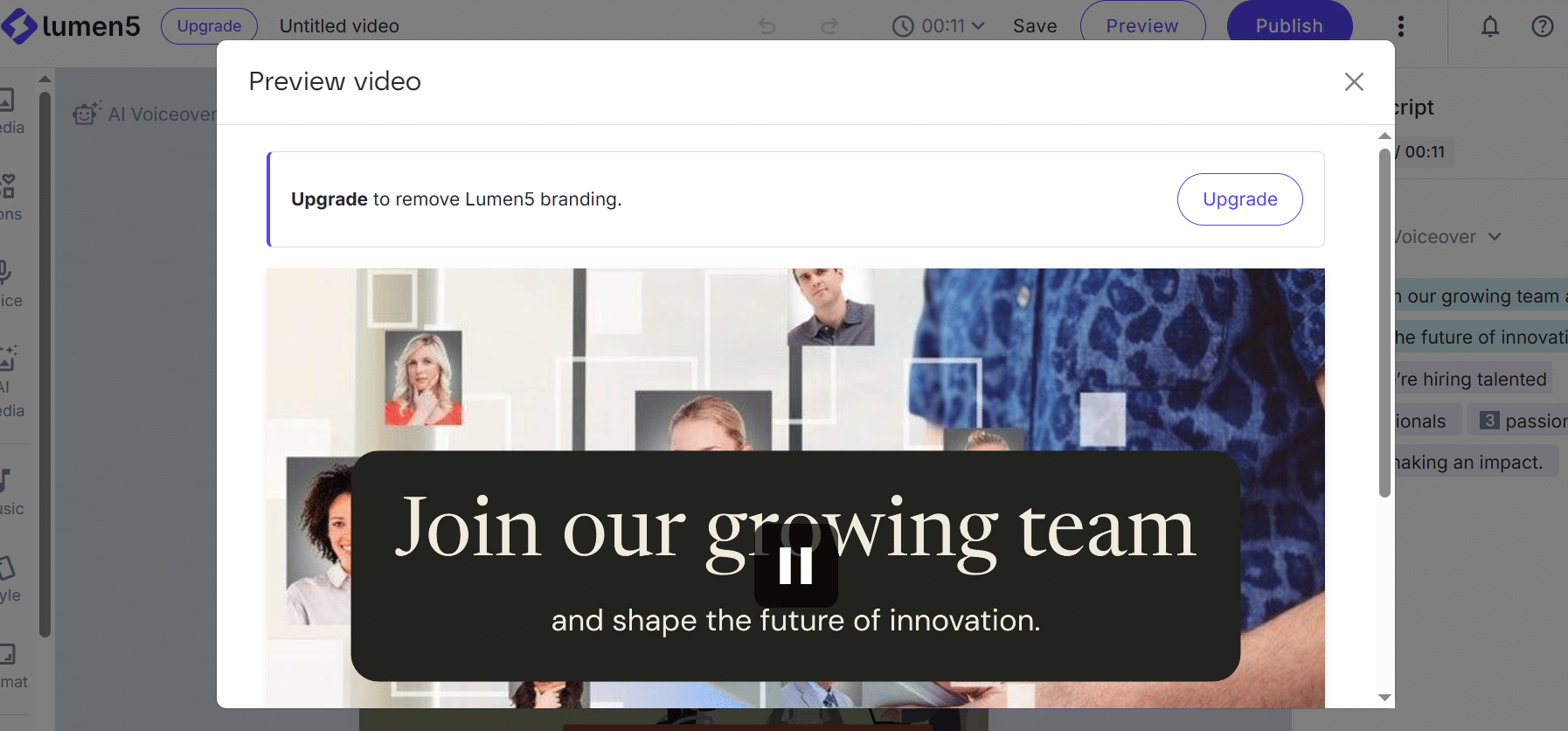Viewport: 1568px width, 731px height.
Task: Click the redo arrow icon
Action: pyautogui.click(x=829, y=26)
